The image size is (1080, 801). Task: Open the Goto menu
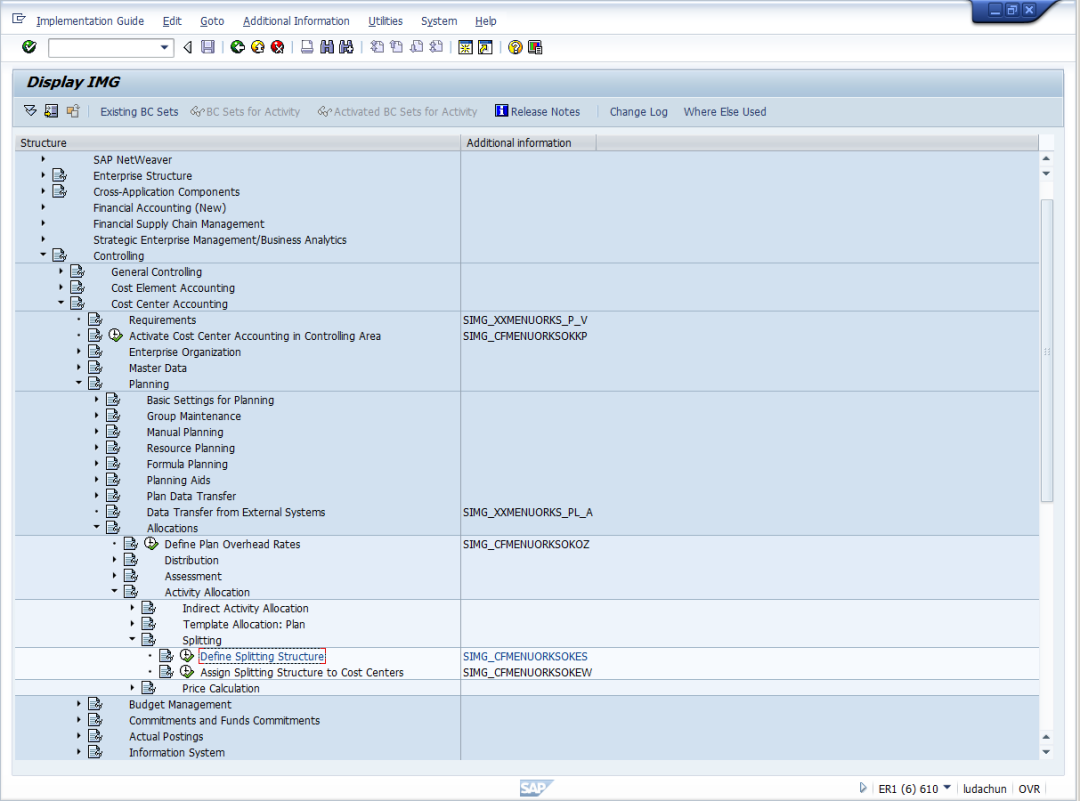(x=212, y=21)
